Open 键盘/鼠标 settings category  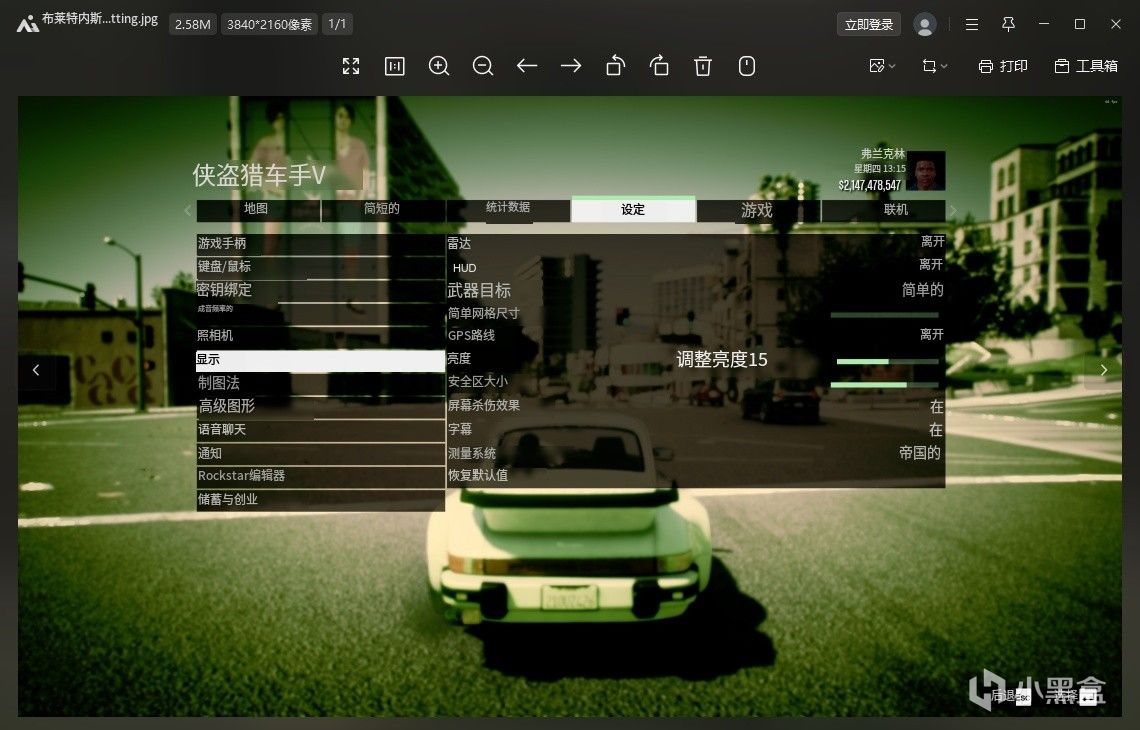pos(321,267)
